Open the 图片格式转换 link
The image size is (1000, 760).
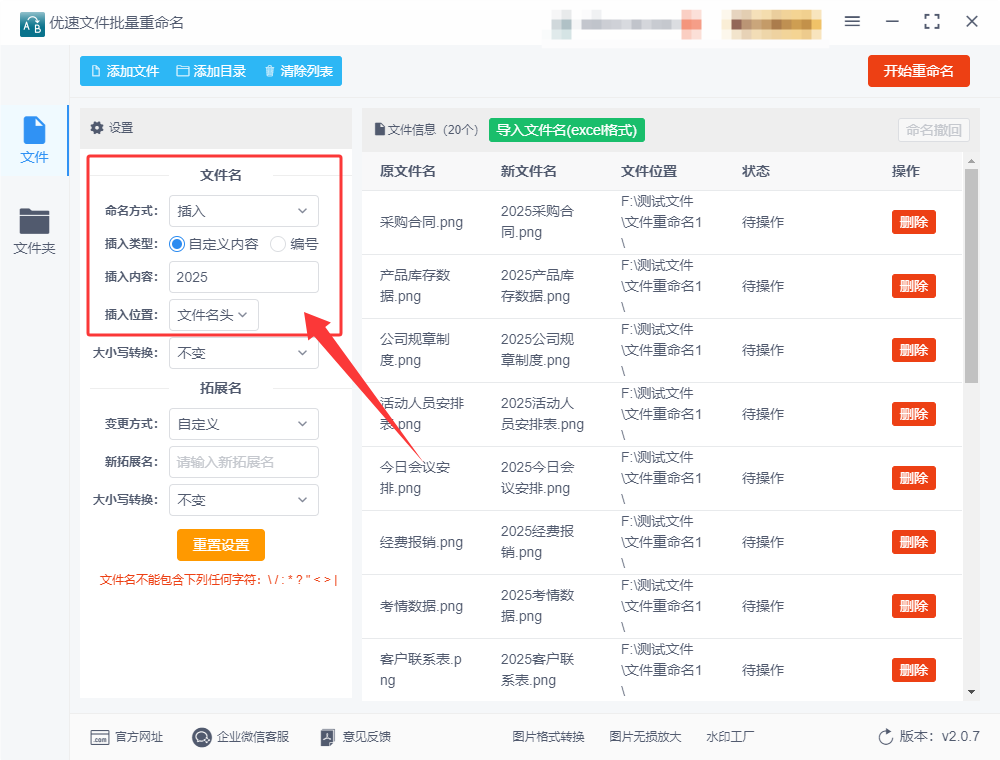pyautogui.click(x=548, y=737)
